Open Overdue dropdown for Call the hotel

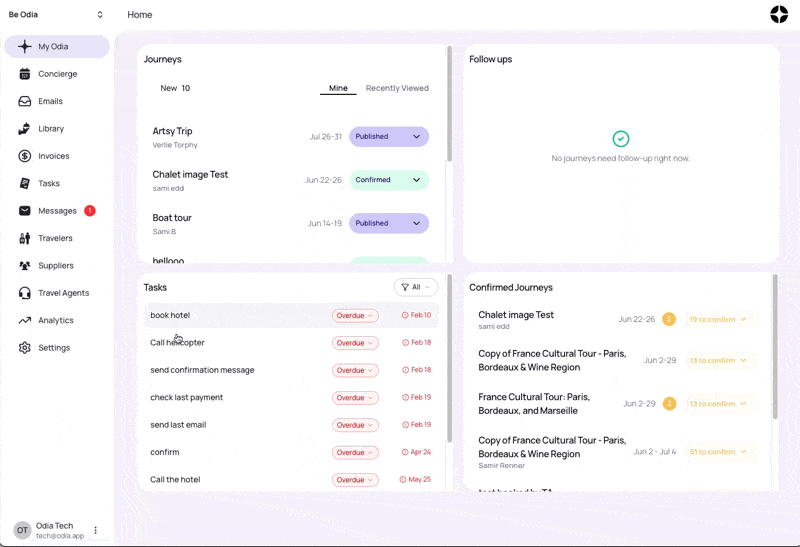click(x=355, y=480)
